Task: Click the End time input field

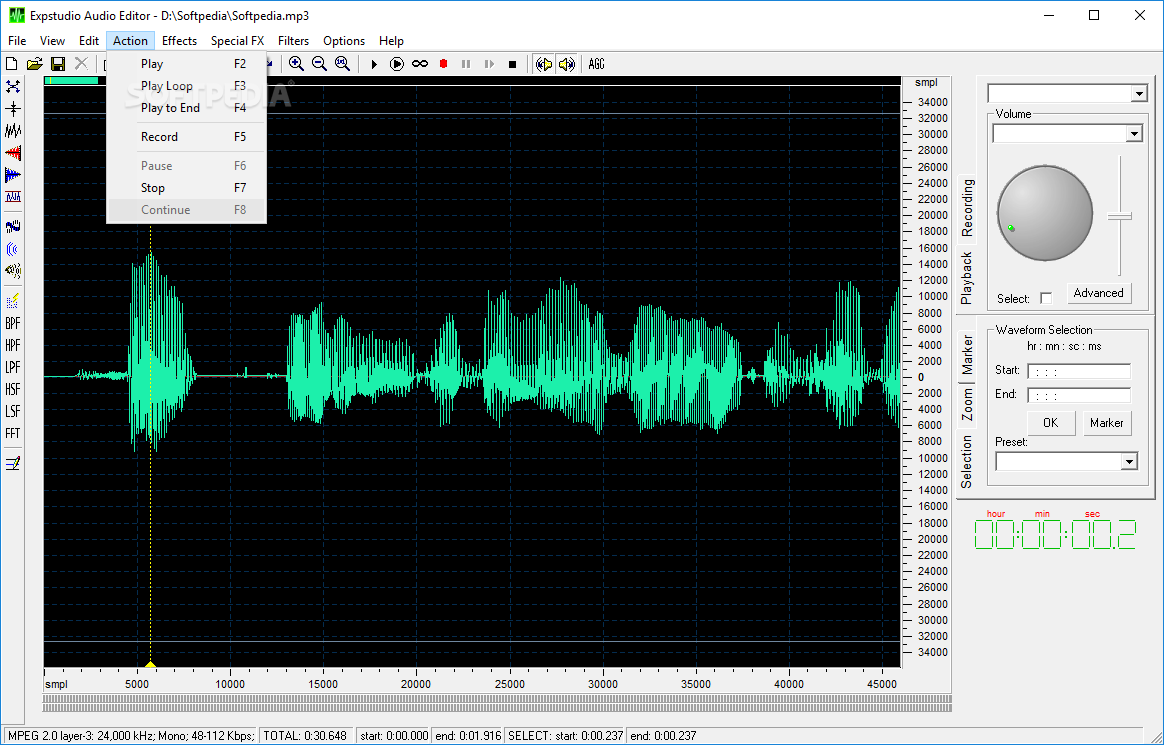Action: coord(1079,396)
